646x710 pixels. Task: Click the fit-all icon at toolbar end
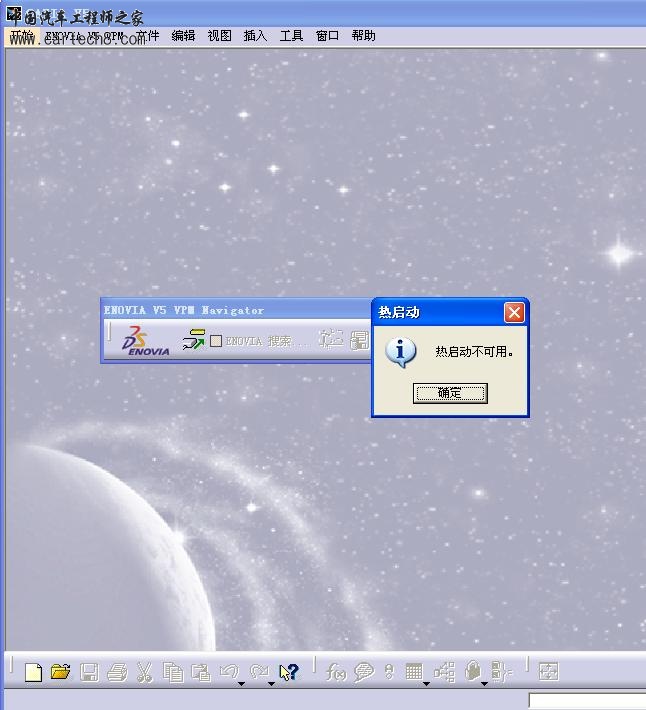[549, 672]
